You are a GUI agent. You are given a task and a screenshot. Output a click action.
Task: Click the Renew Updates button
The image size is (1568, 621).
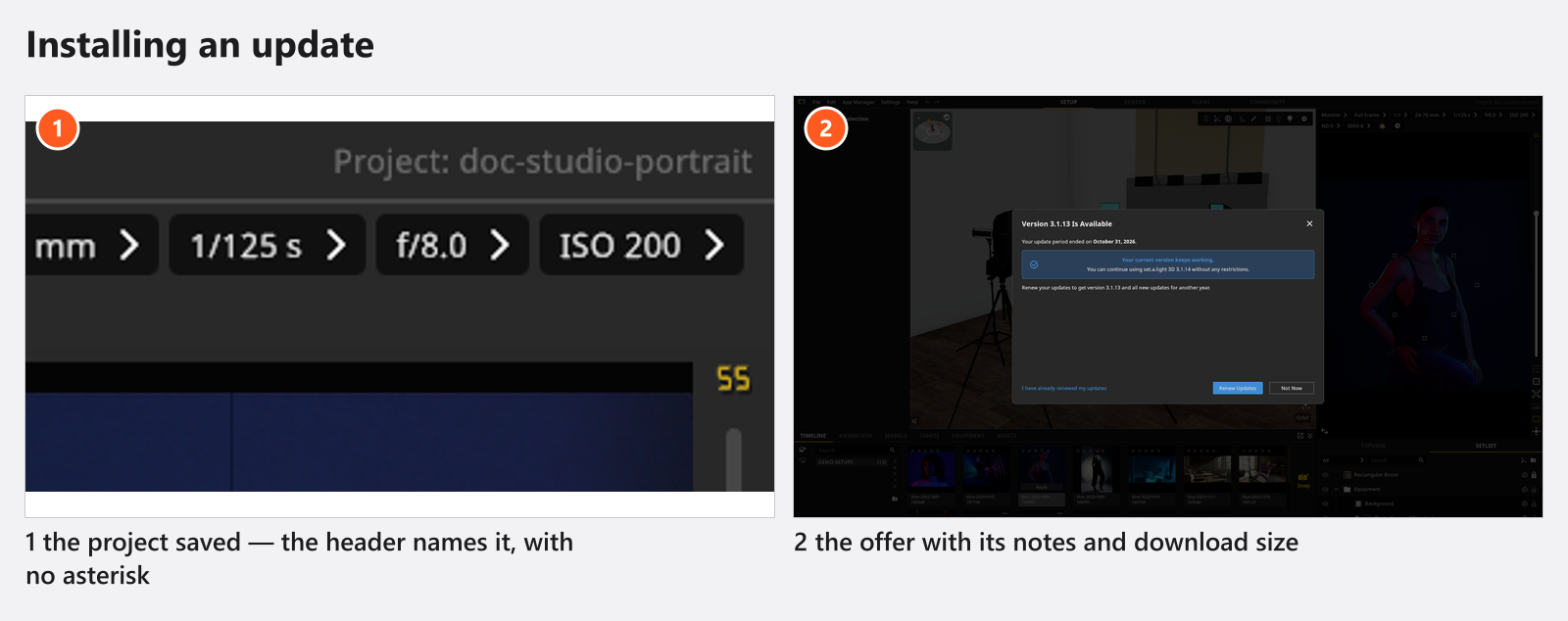click(x=1238, y=388)
